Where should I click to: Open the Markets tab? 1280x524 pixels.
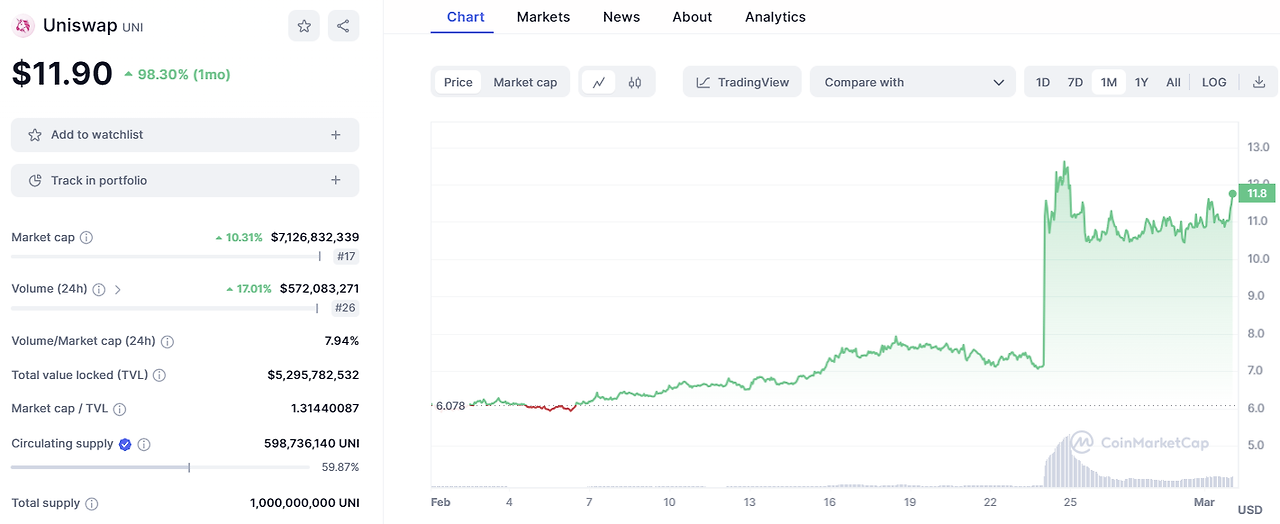(543, 17)
